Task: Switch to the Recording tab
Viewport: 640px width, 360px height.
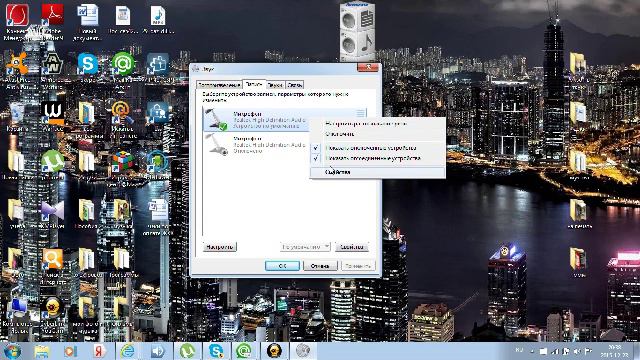Action: (x=254, y=84)
